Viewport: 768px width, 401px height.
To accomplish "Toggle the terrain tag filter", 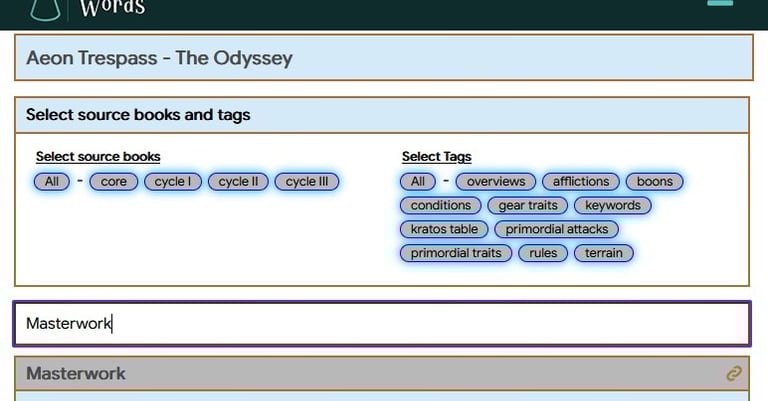I will 603,253.
